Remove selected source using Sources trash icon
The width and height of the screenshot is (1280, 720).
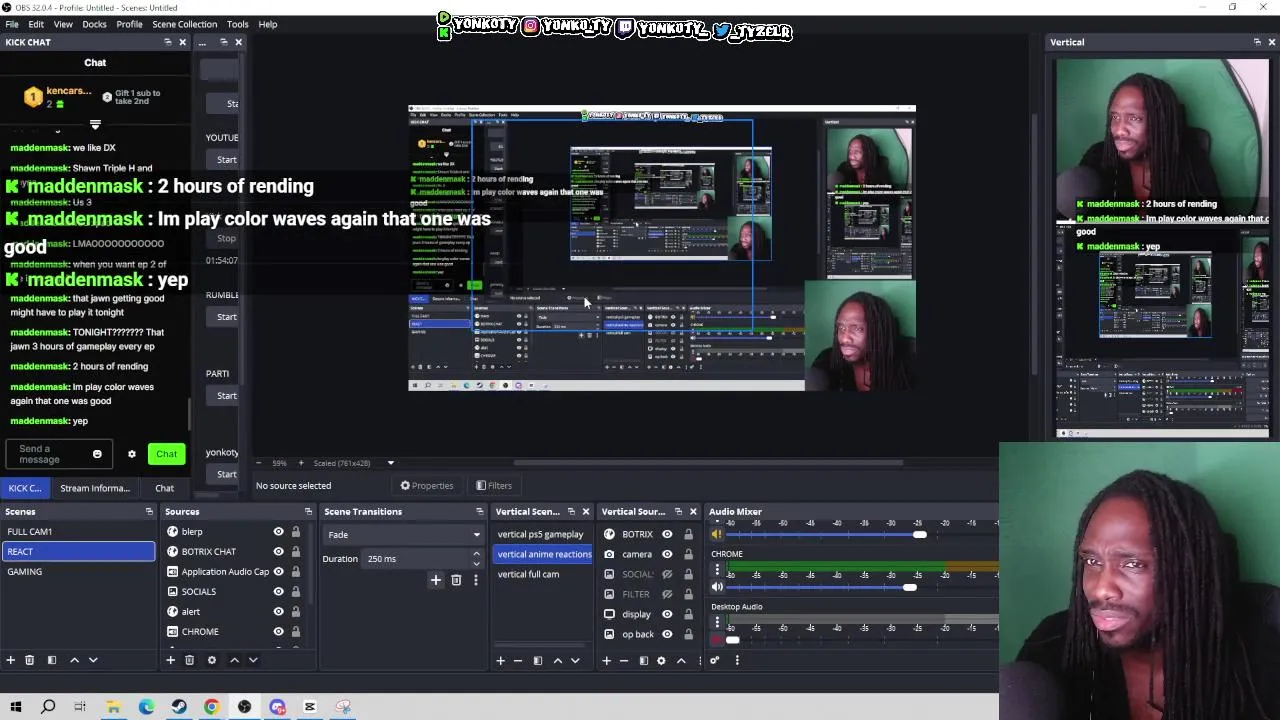pyautogui.click(x=189, y=660)
